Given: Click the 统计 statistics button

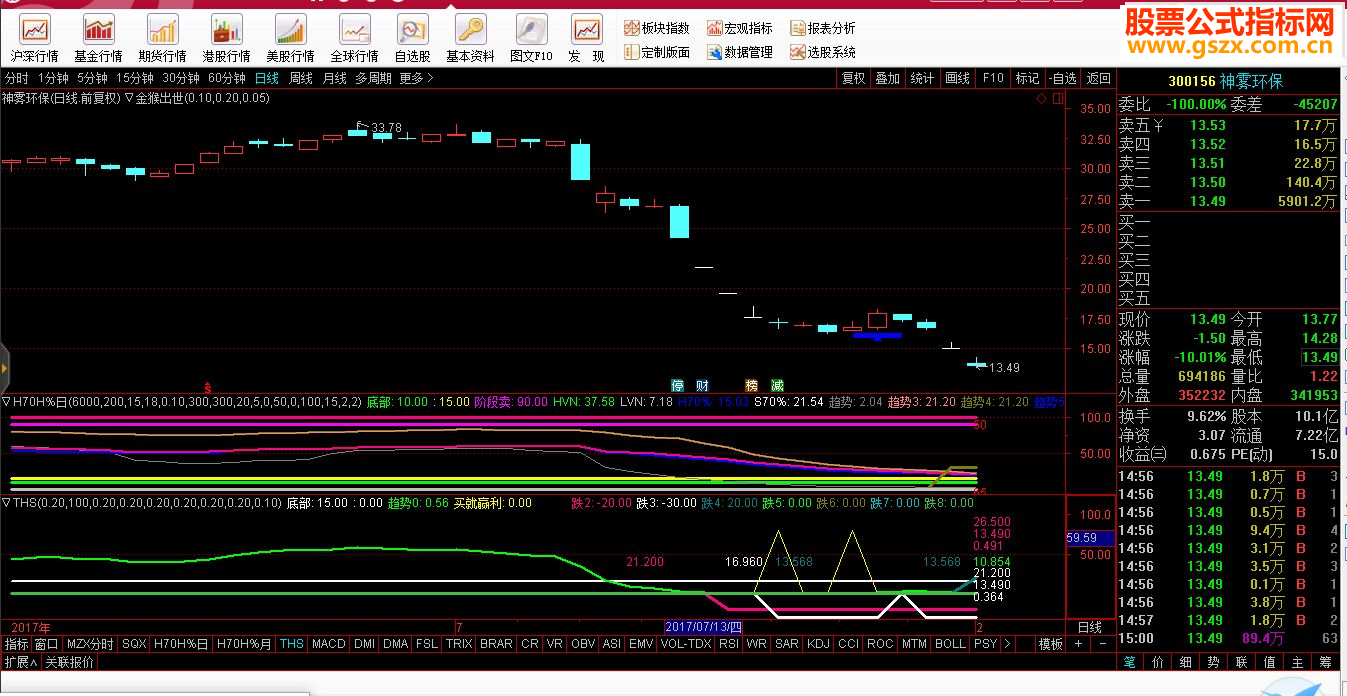Looking at the screenshot, I should 923,78.
